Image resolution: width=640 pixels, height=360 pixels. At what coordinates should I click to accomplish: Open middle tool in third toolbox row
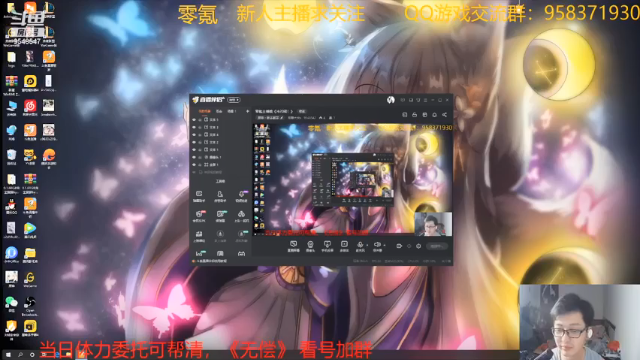pos(220,236)
